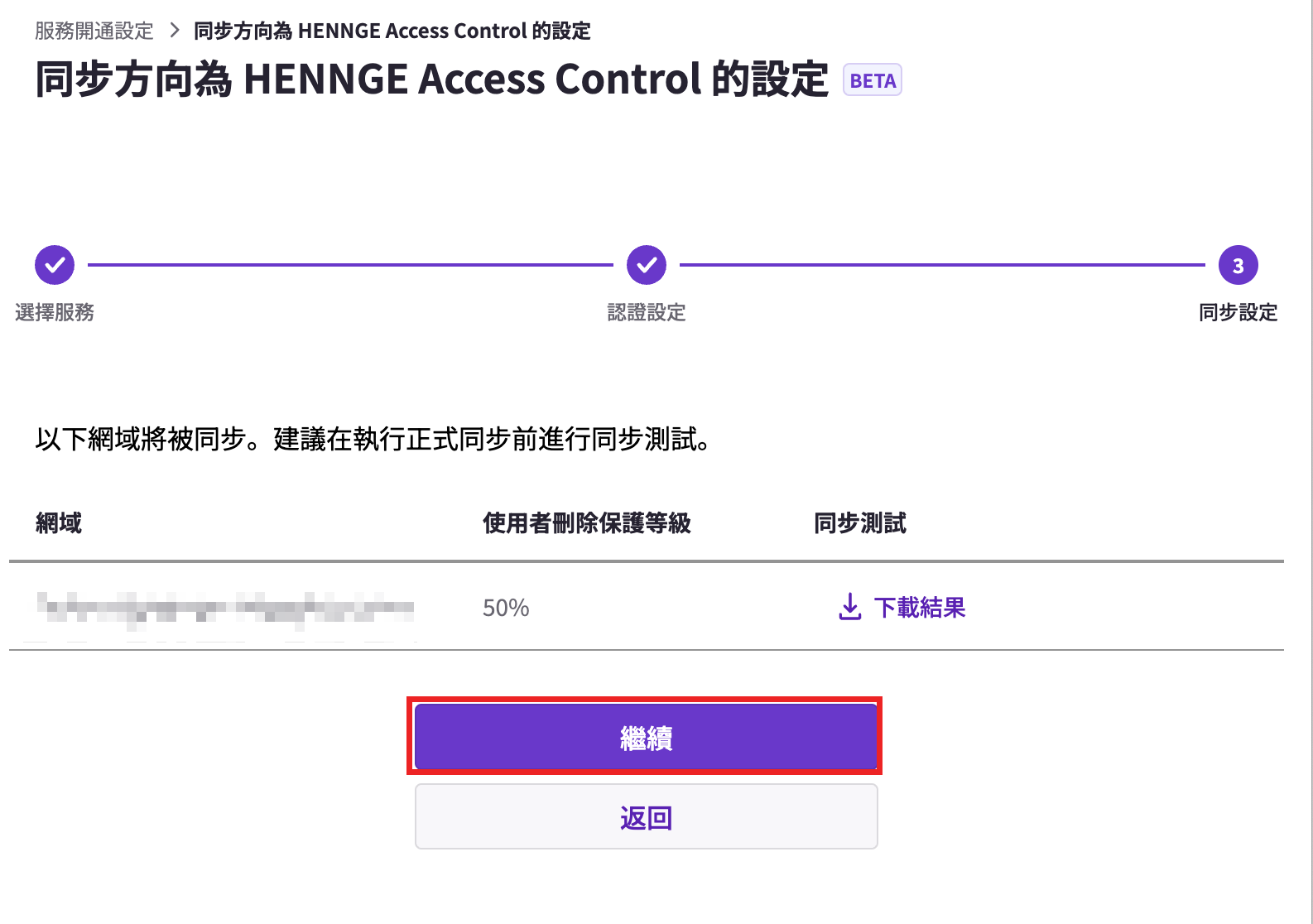The height and width of the screenshot is (924, 1313).
Task: Click the BETA badge next to title
Action: pos(873,80)
